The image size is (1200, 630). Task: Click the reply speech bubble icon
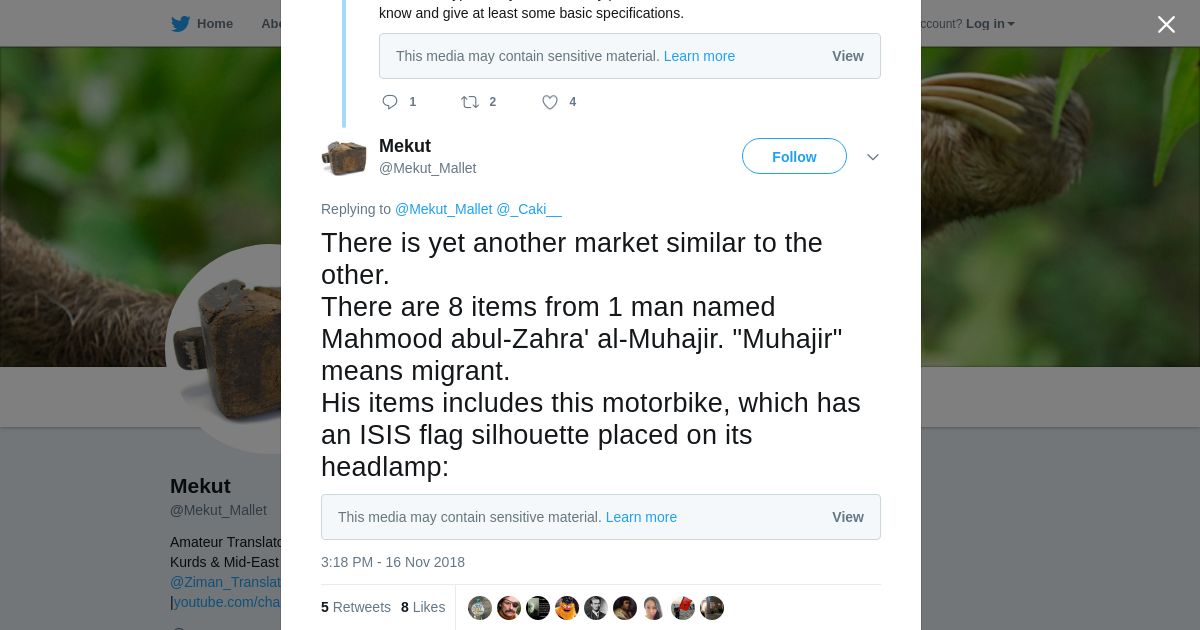click(x=390, y=102)
